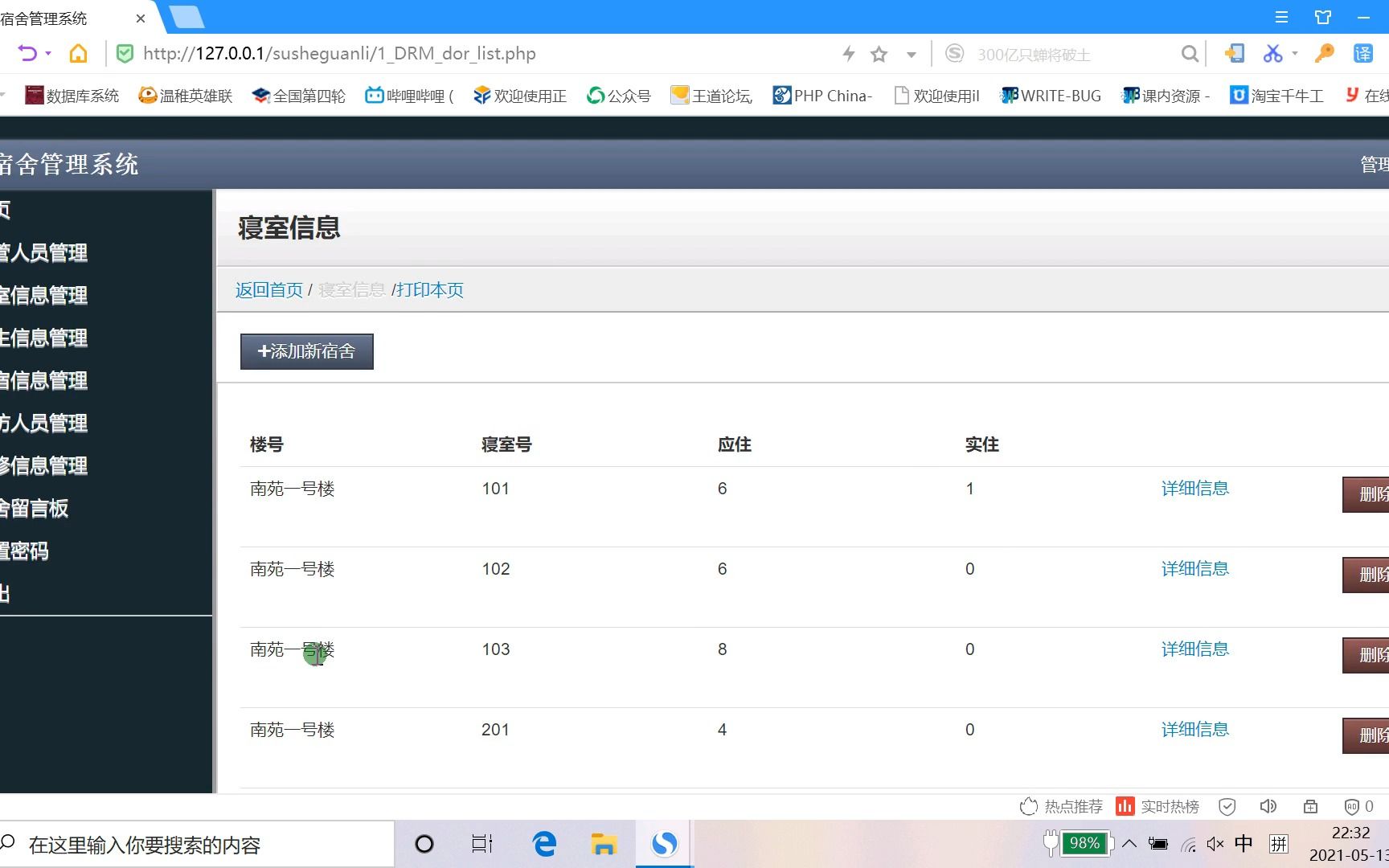The height and width of the screenshot is (868, 1389).
Task: Go to browser home page icon
Action: click(x=78, y=54)
